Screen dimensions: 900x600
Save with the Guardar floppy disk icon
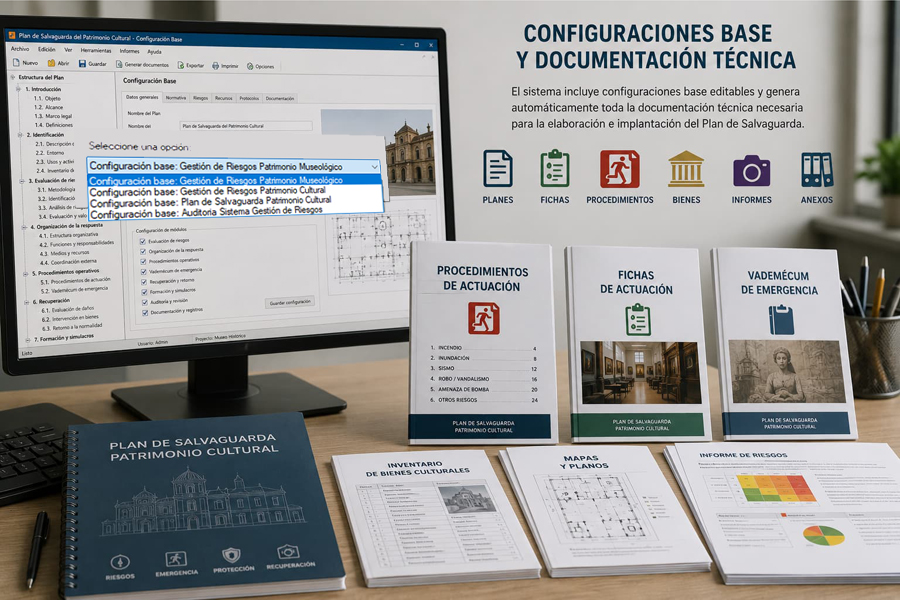tap(82, 63)
